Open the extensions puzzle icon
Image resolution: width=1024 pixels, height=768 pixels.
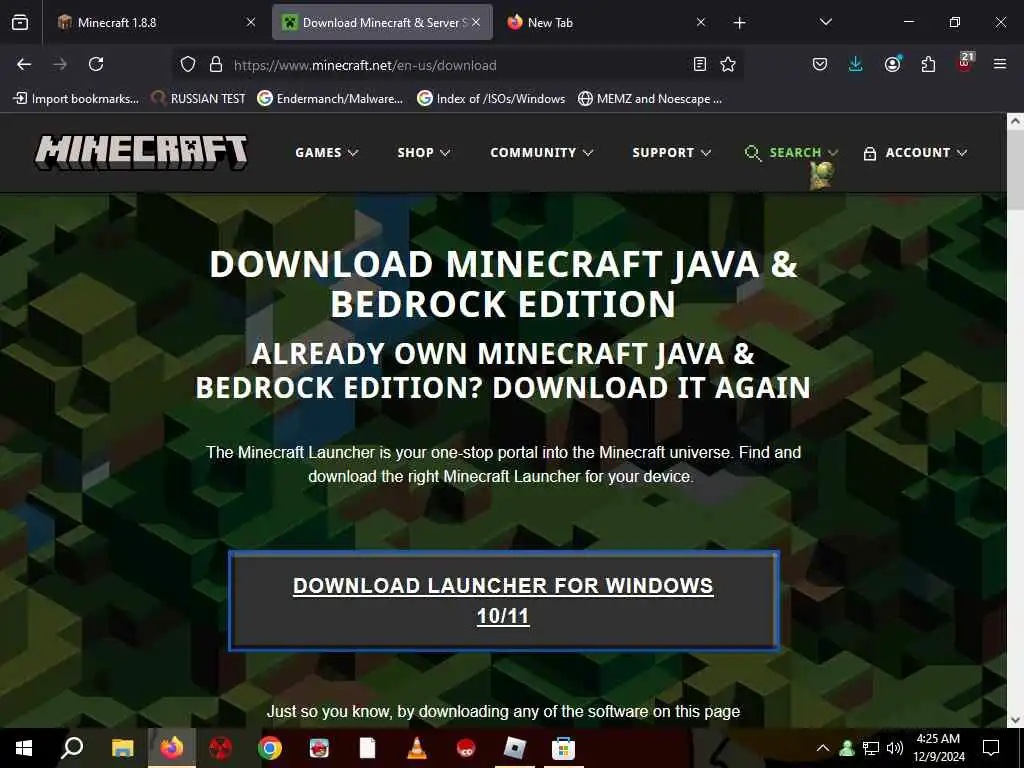pyautogui.click(x=928, y=64)
